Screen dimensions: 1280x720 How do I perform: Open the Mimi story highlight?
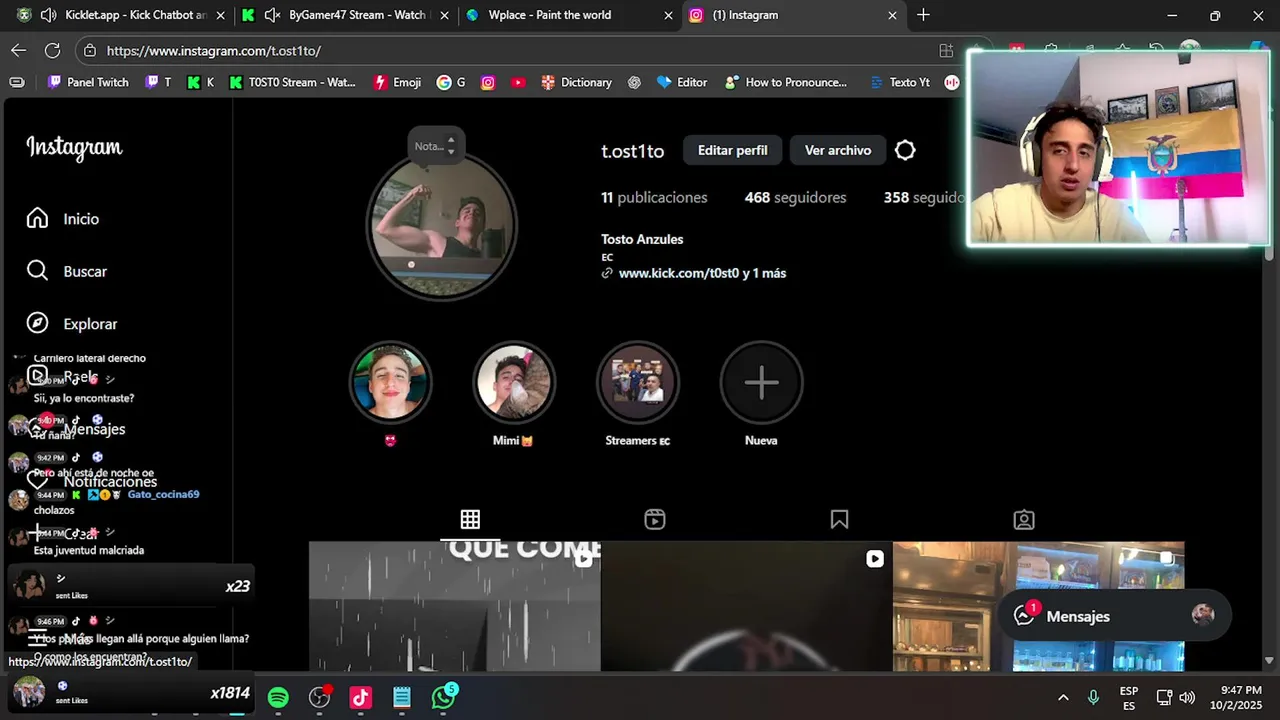513,382
